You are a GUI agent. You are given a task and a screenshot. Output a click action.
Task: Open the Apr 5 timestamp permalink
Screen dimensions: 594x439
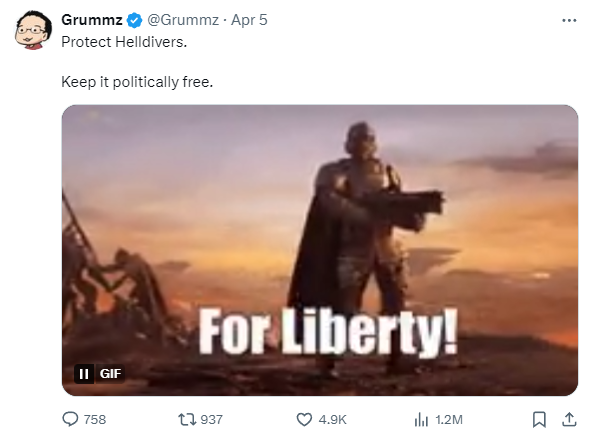pyautogui.click(x=249, y=20)
